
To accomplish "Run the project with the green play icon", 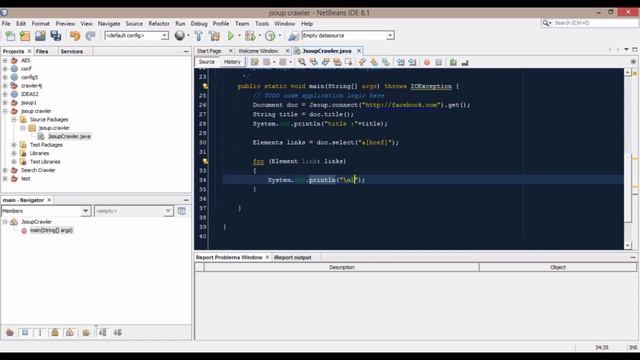I will 231,36.
